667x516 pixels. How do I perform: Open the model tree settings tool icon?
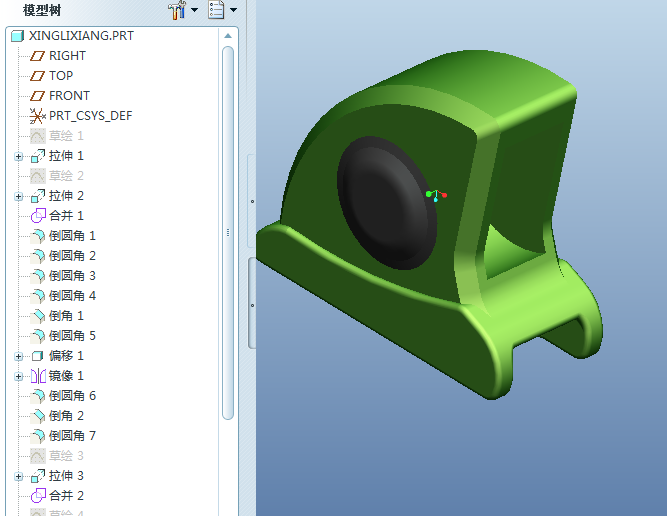pyautogui.click(x=177, y=10)
